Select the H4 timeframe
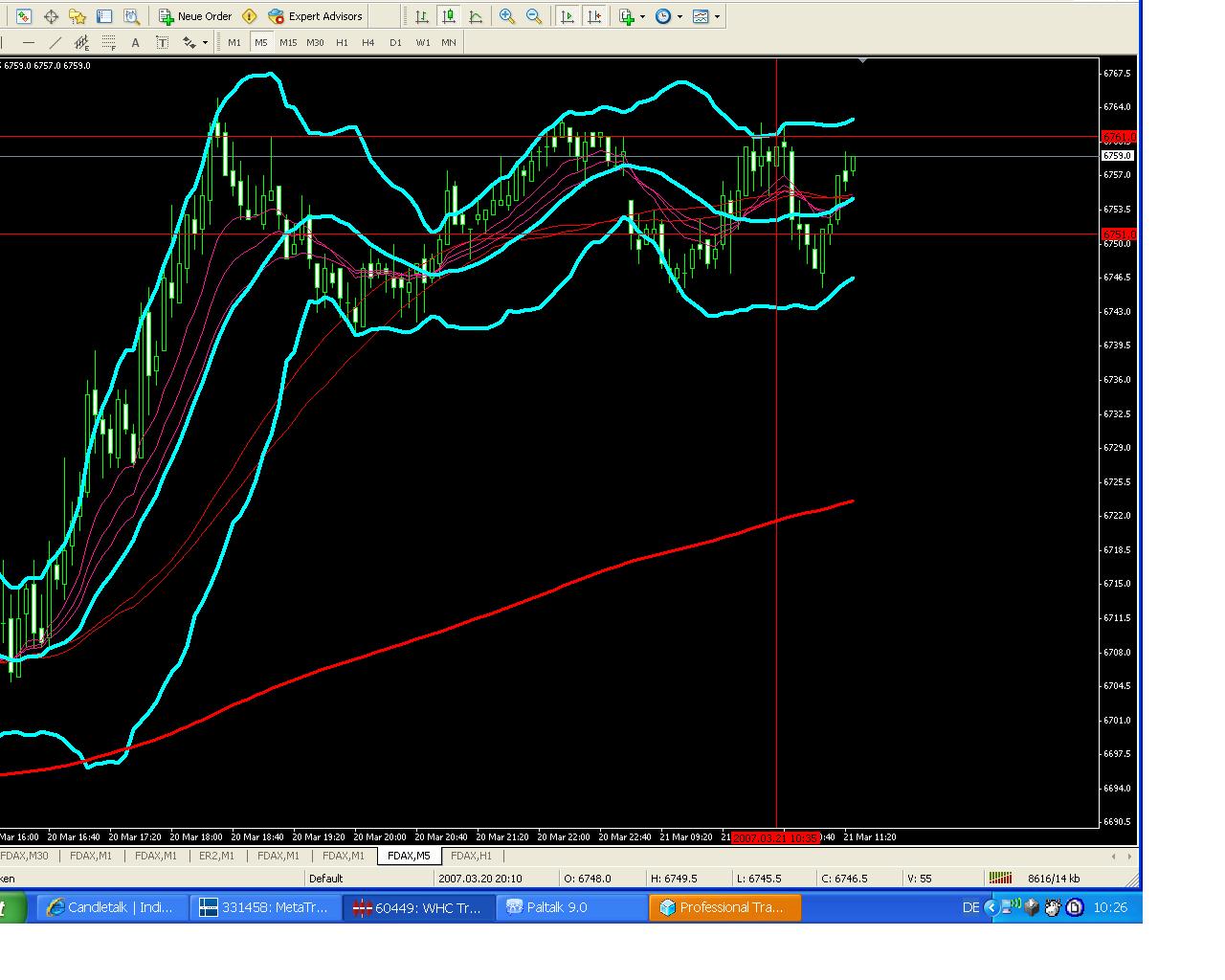 [367, 42]
